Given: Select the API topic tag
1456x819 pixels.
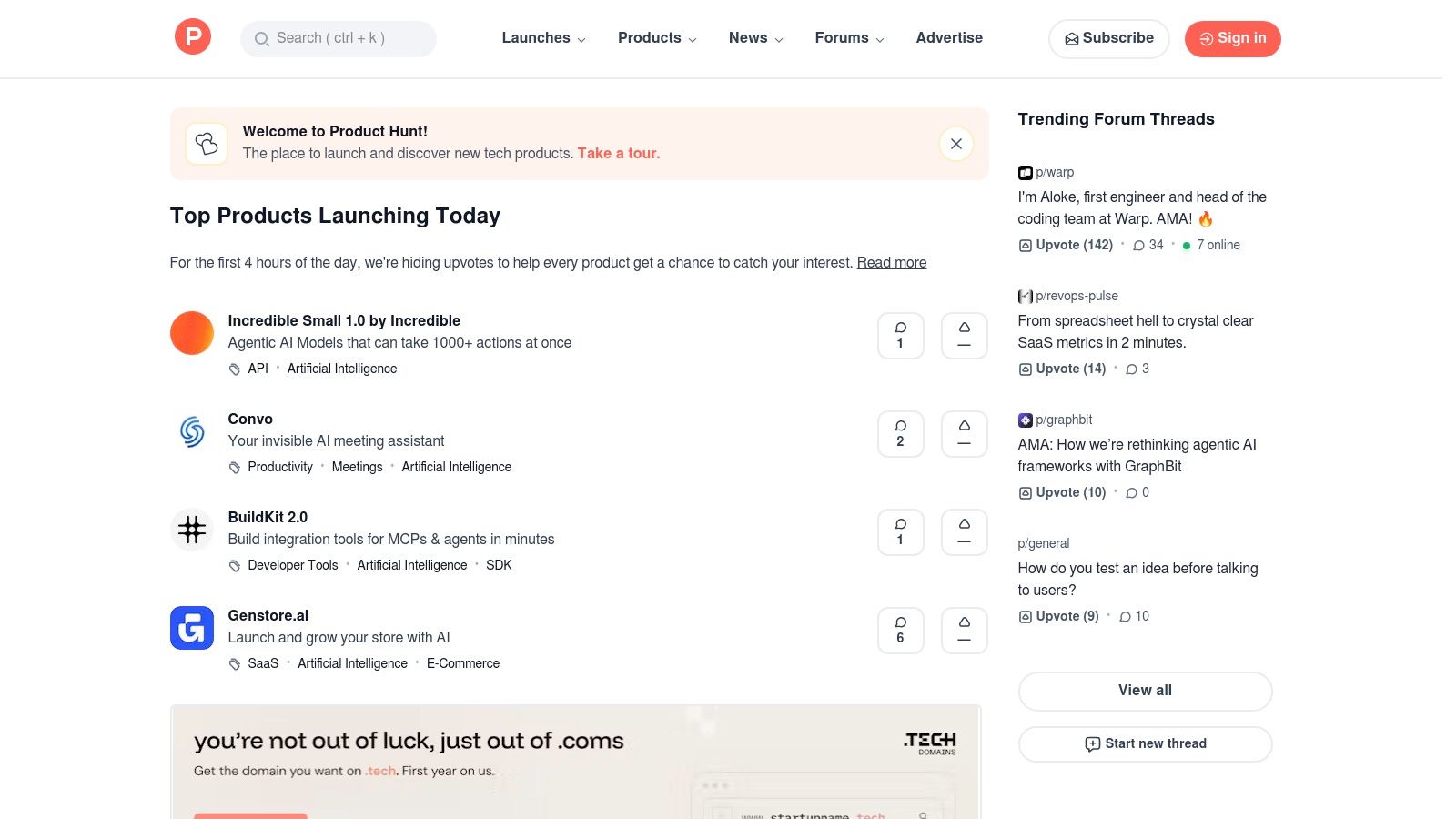Looking at the screenshot, I should [x=258, y=369].
